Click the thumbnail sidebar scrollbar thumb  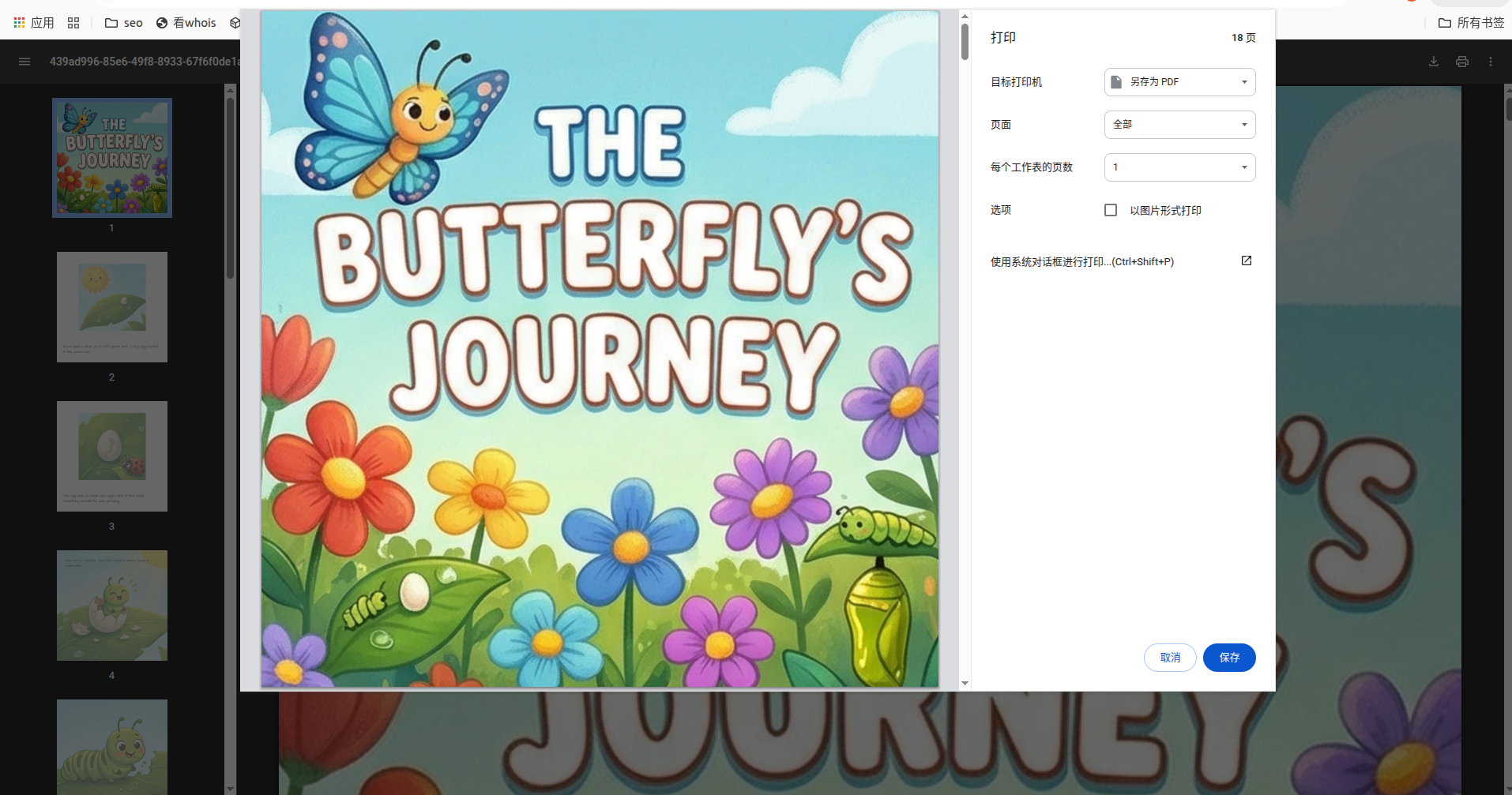coord(231,188)
